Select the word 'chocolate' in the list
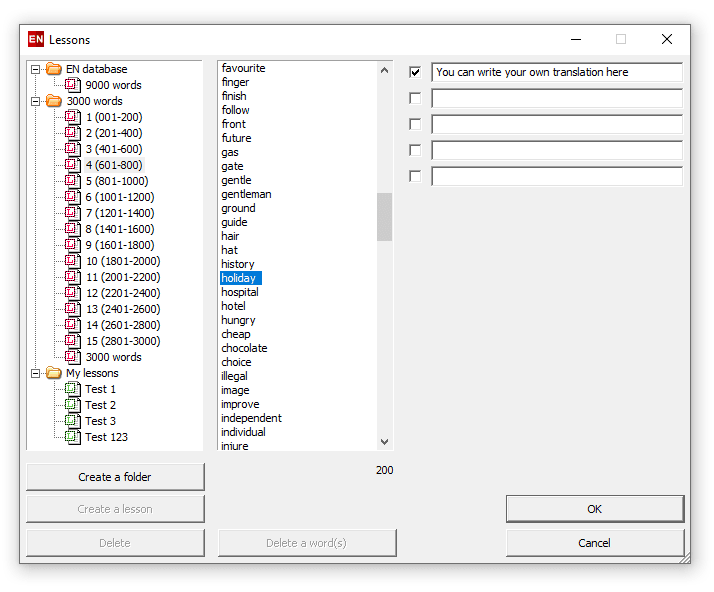The image size is (714, 592). [x=244, y=348]
